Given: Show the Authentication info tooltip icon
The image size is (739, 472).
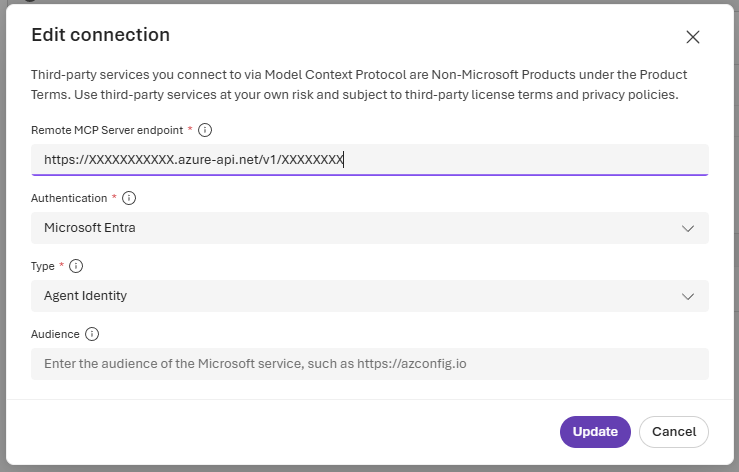Looking at the screenshot, I should (129, 198).
